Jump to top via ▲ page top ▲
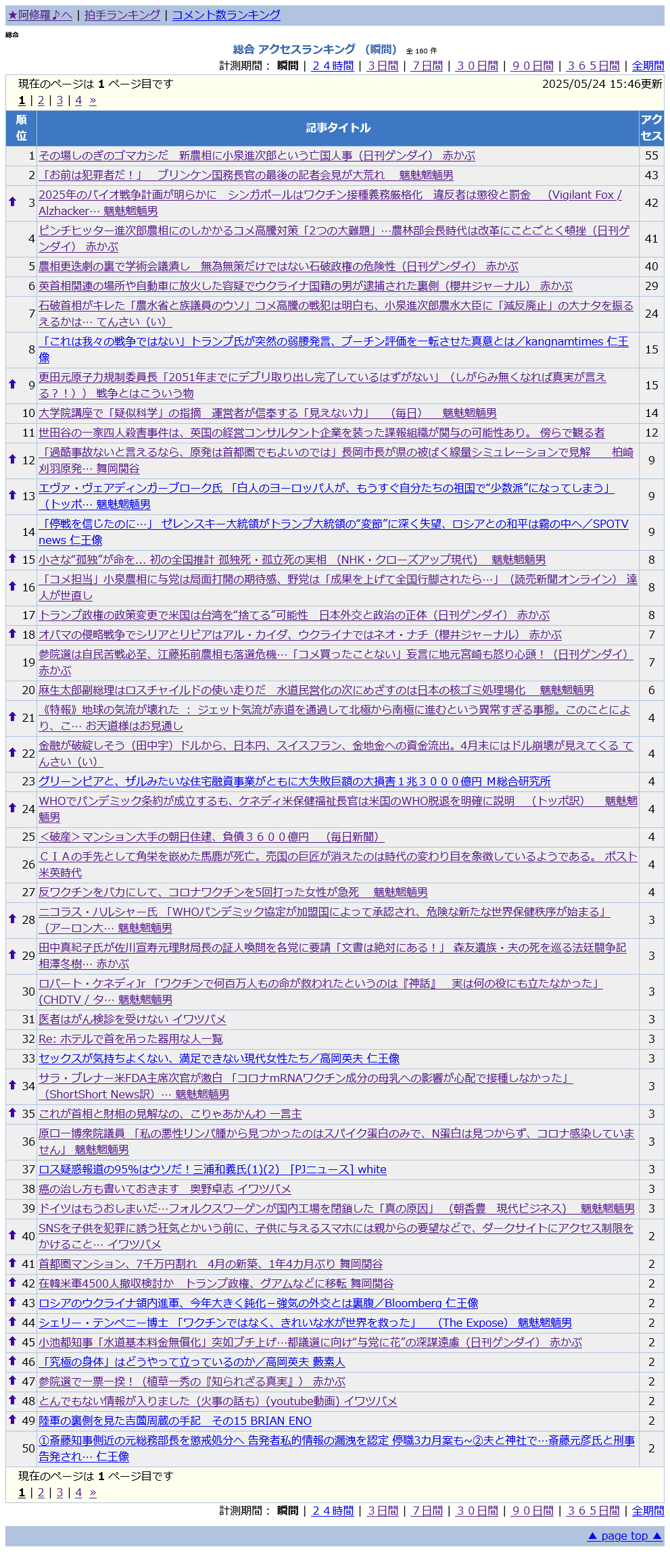 pos(625,1536)
